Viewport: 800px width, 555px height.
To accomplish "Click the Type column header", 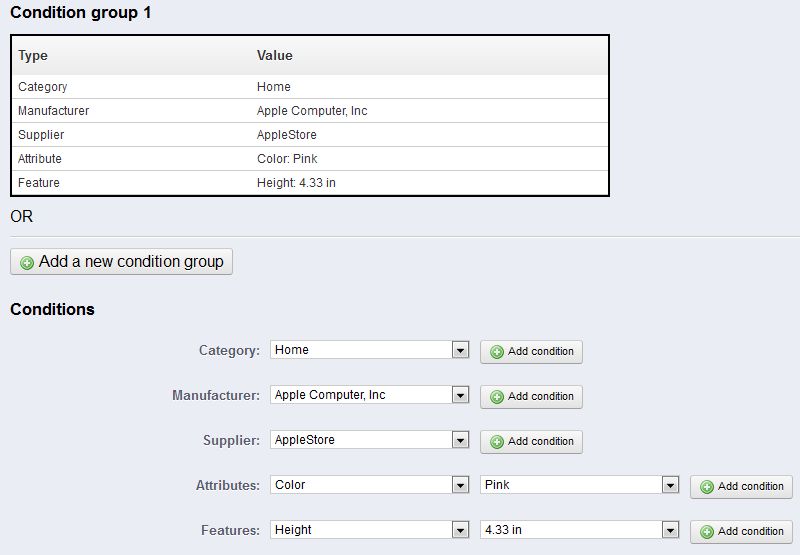I will tap(33, 56).
